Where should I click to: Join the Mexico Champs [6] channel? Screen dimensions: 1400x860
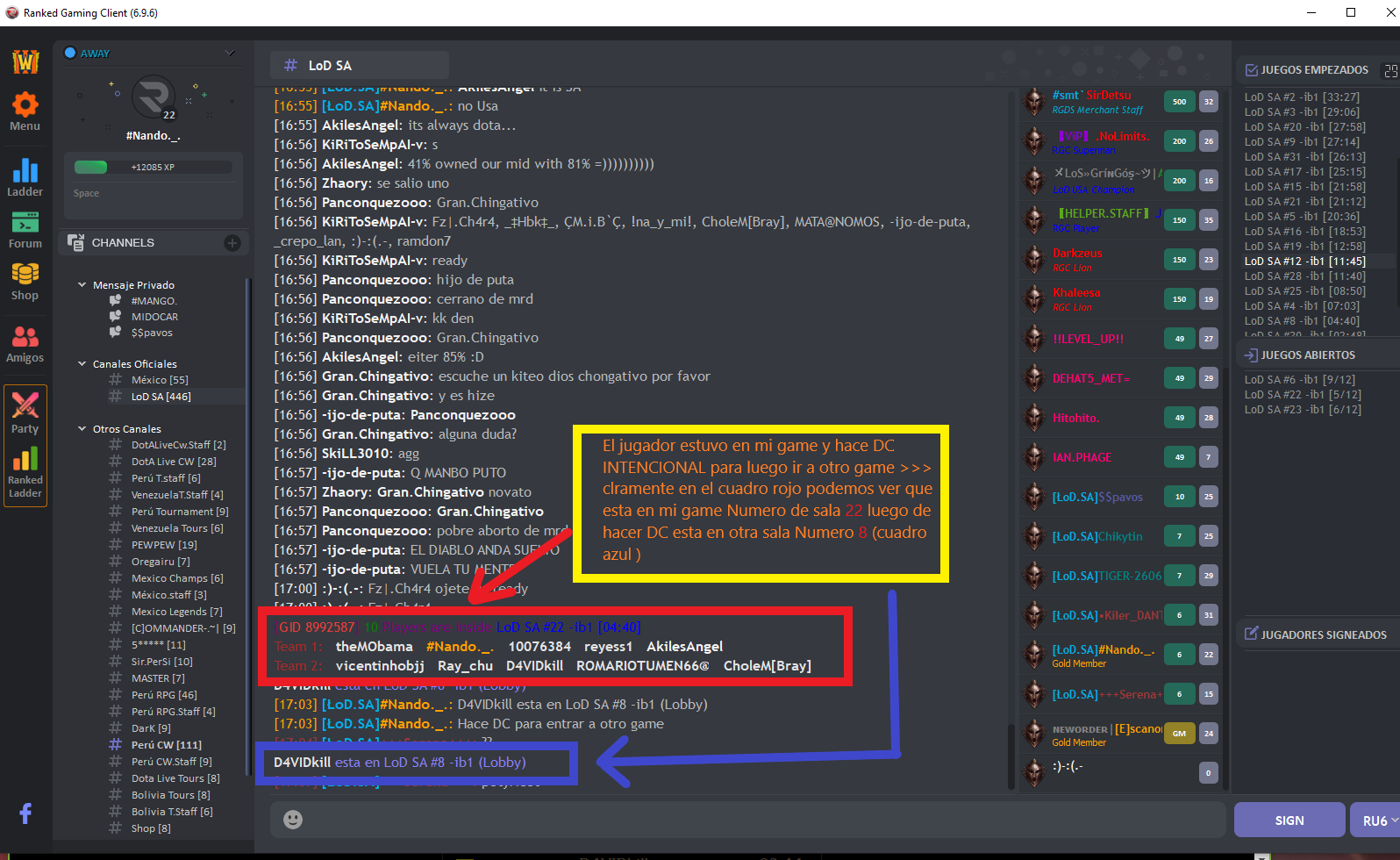point(177,578)
